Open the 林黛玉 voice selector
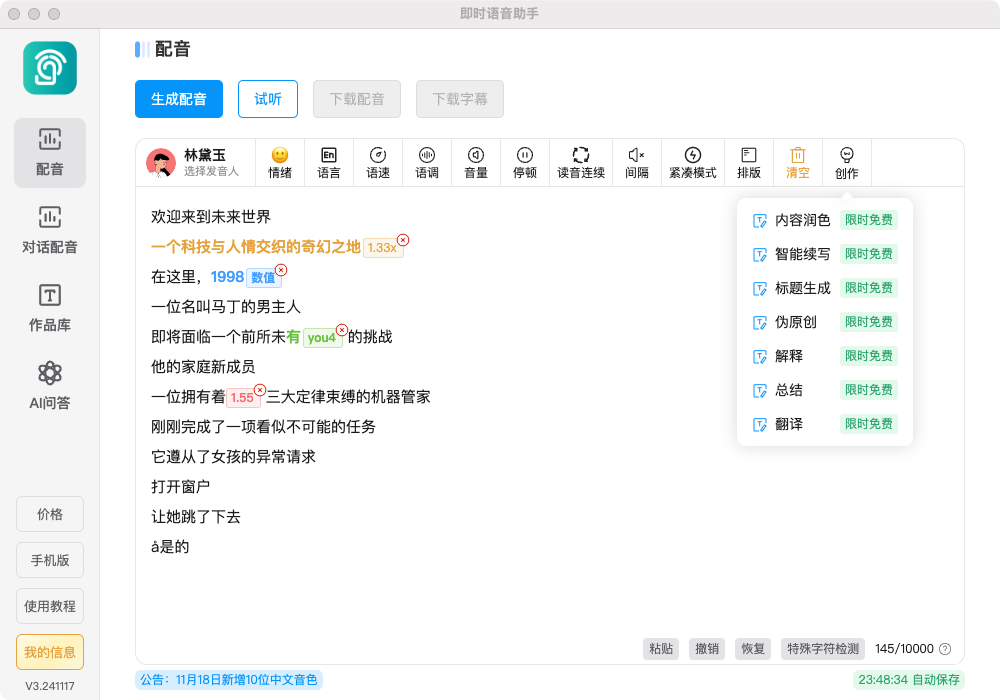The height and width of the screenshot is (700, 1000). [x=196, y=163]
